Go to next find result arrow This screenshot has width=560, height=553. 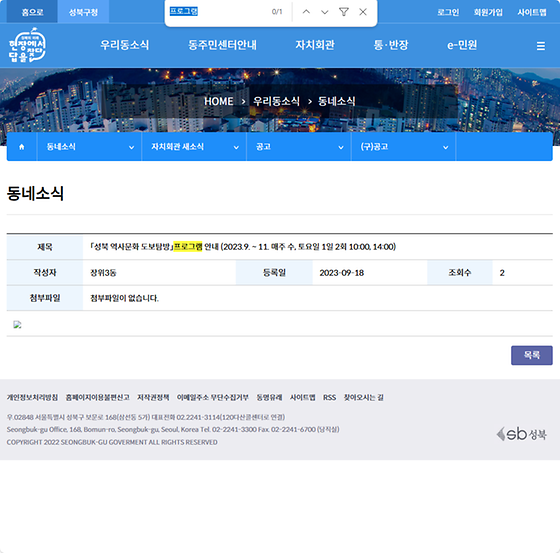[325, 12]
